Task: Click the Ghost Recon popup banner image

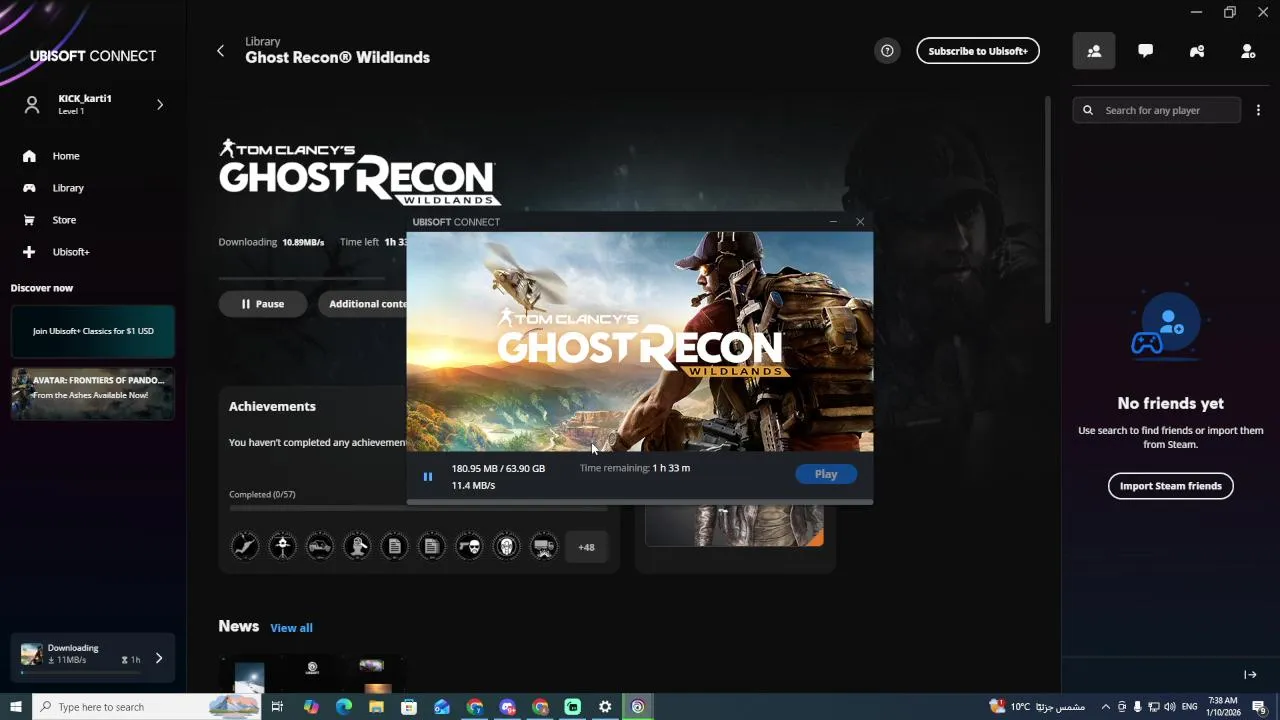Action: click(x=640, y=342)
